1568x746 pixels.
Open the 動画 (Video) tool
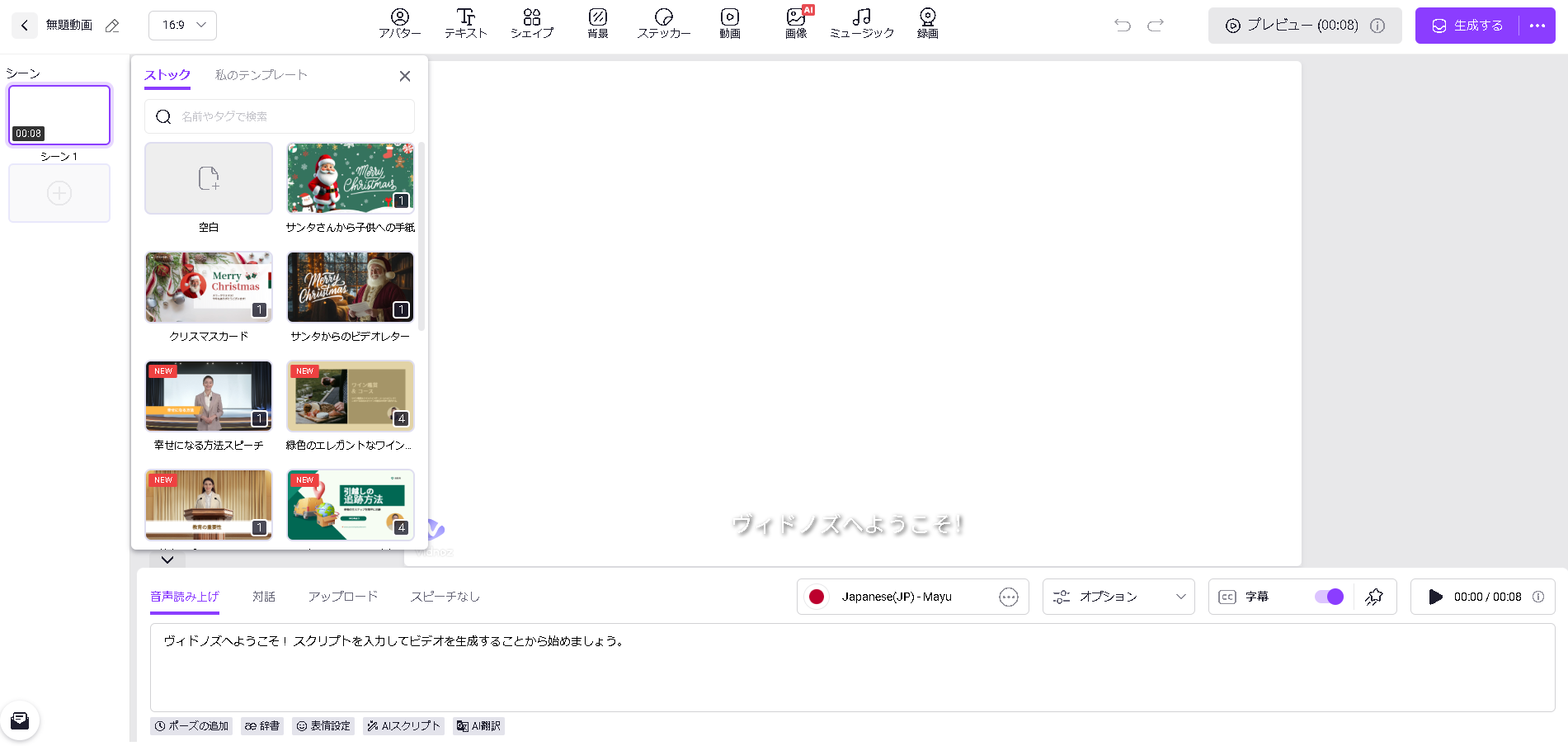click(x=730, y=24)
